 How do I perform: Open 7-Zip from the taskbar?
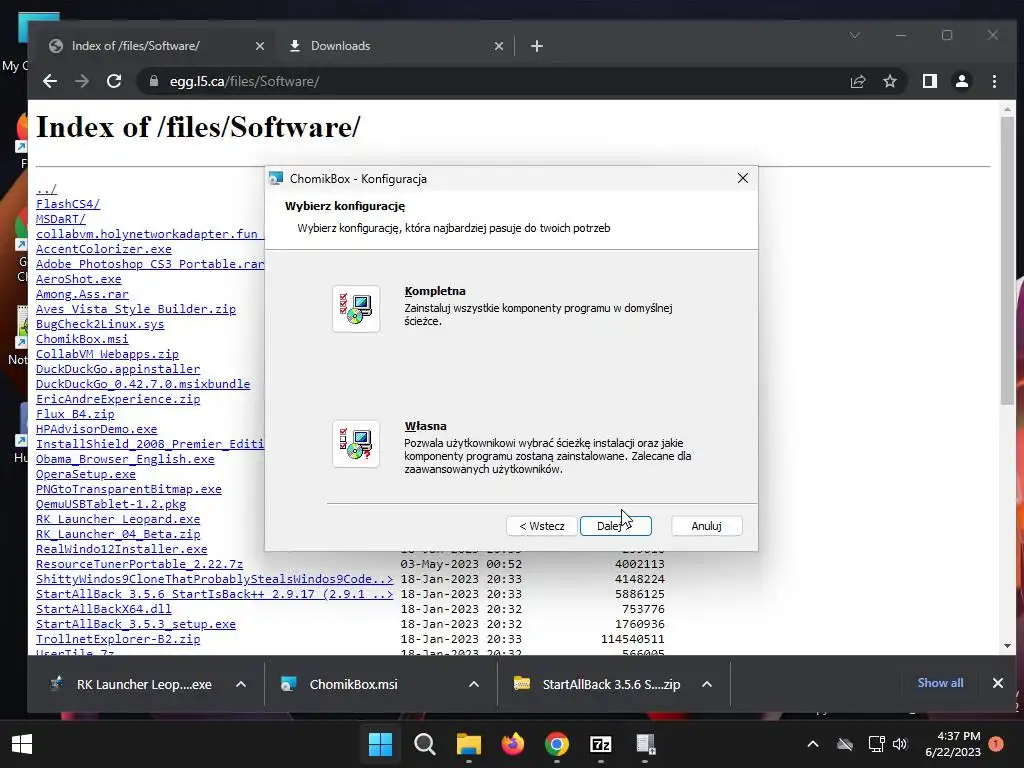(x=600, y=744)
